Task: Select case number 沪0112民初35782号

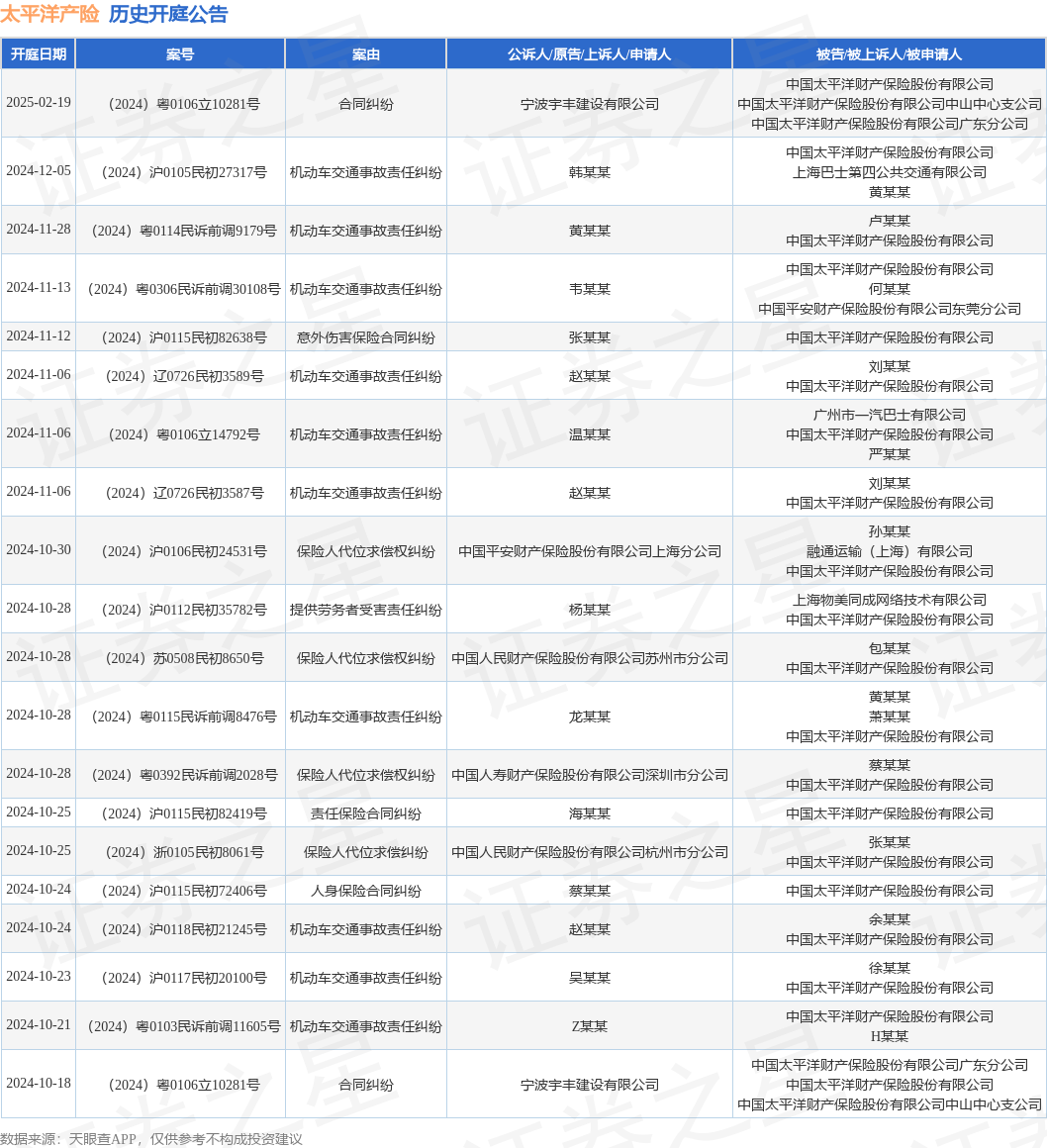Action: (x=208, y=610)
